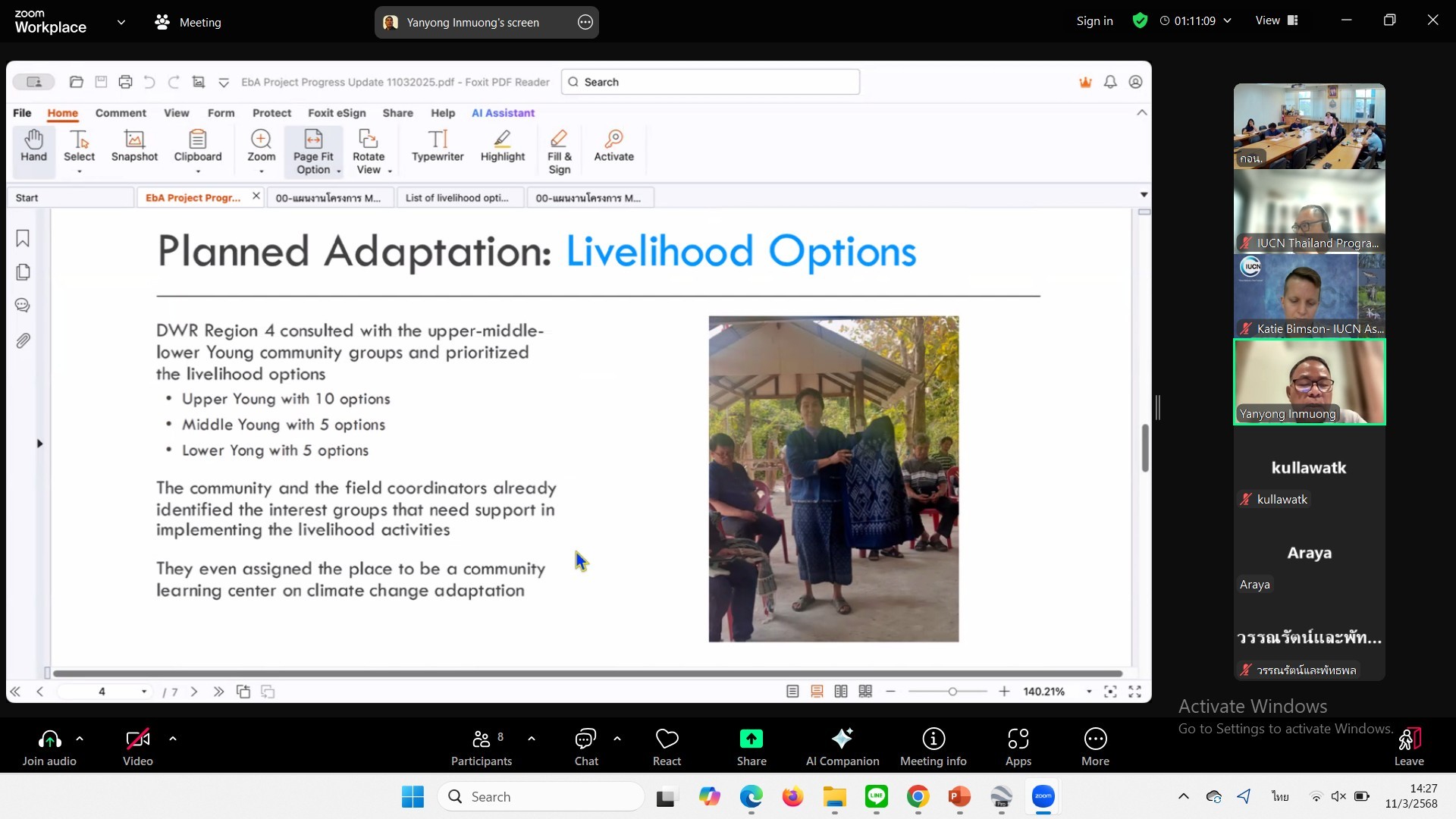
Task: Open Fill & Sign tool
Action: point(559,152)
